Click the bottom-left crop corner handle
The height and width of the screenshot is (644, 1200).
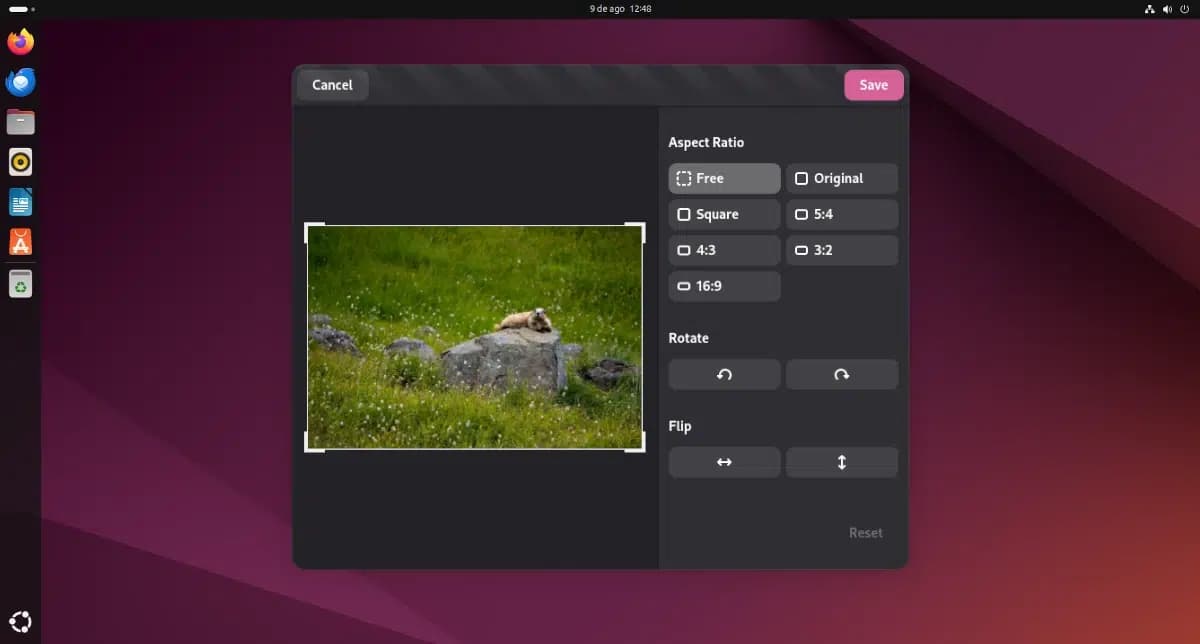click(x=309, y=447)
